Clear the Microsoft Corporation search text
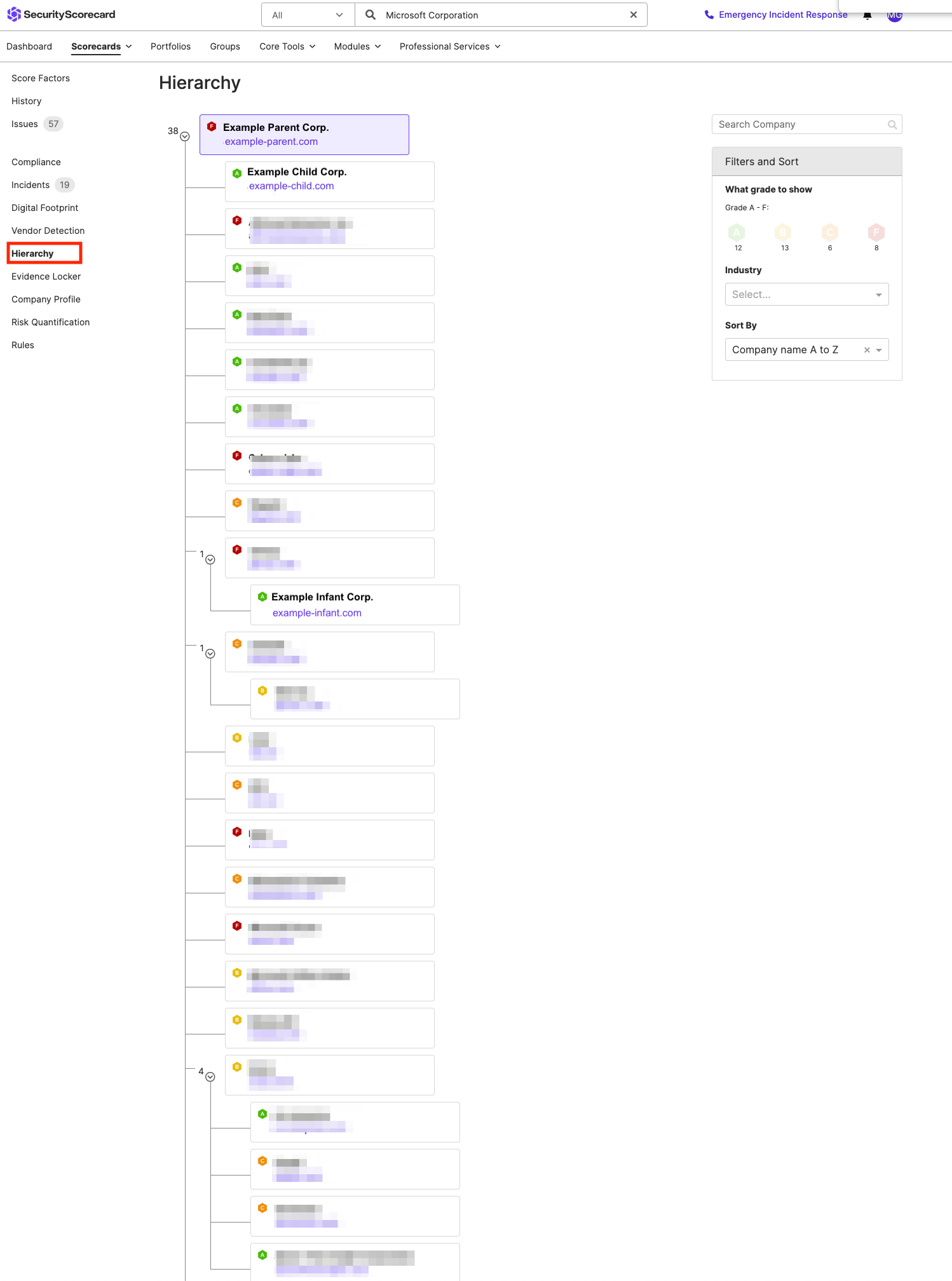 point(633,15)
